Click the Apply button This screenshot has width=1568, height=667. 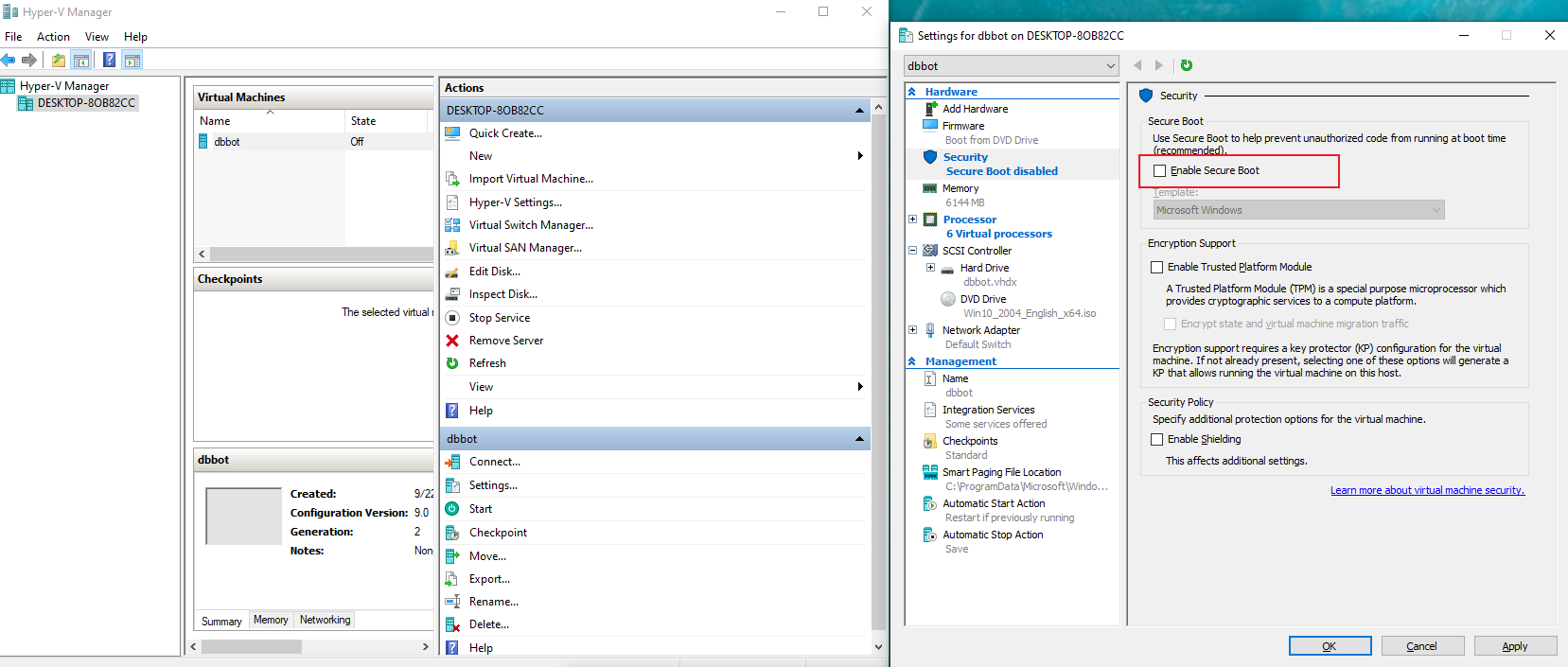point(1514,646)
